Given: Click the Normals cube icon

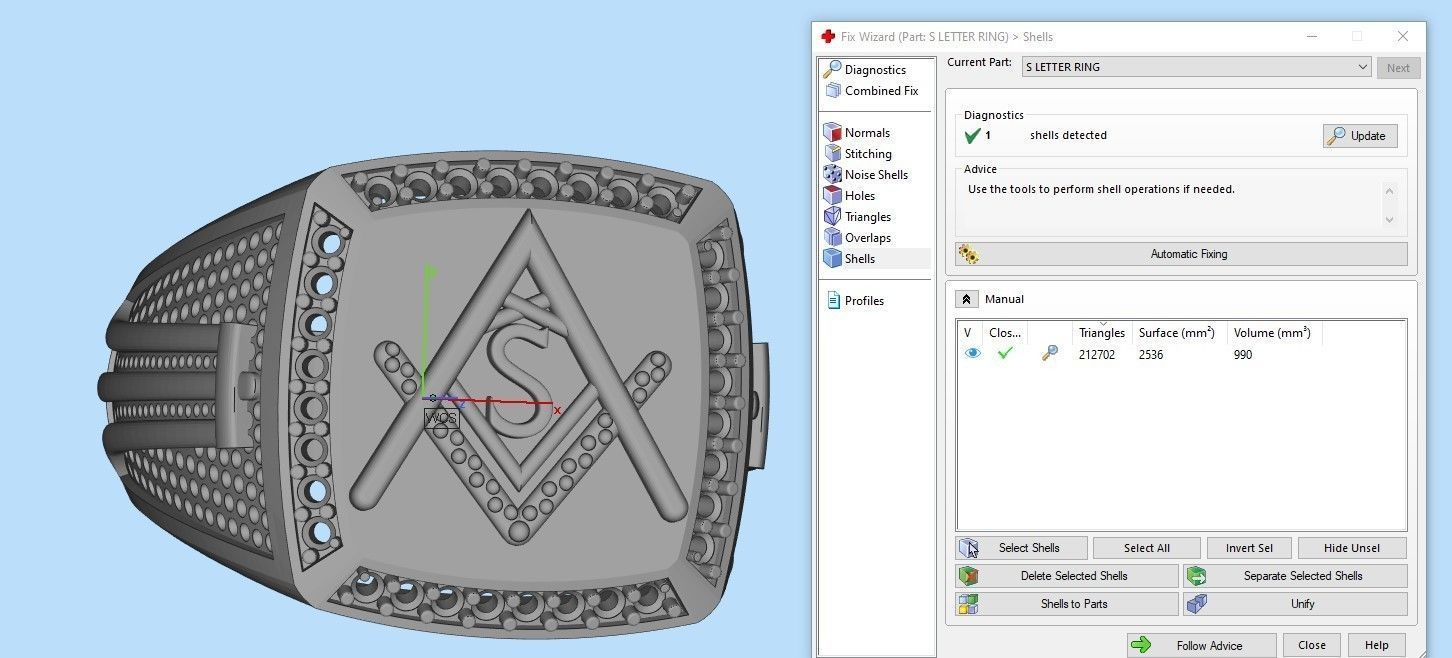Looking at the screenshot, I should [x=832, y=132].
